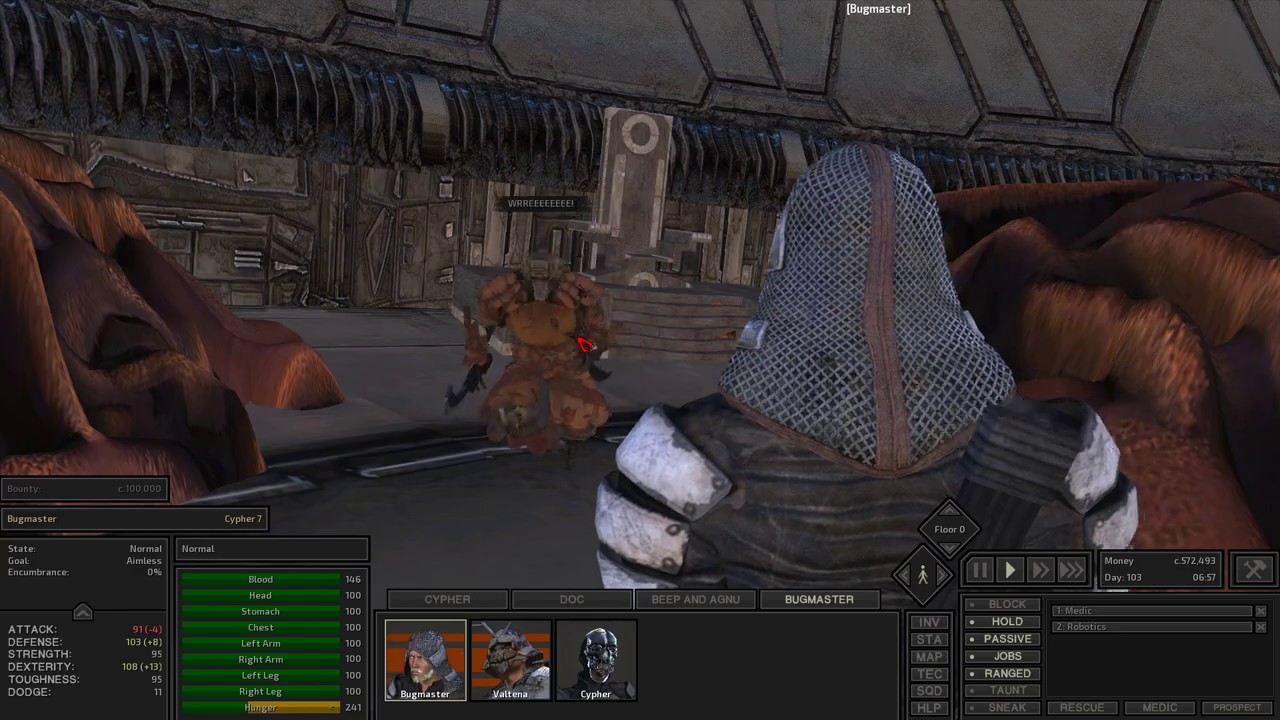Click the STRENGTH stat row
The image size is (1280, 720).
coord(84,654)
